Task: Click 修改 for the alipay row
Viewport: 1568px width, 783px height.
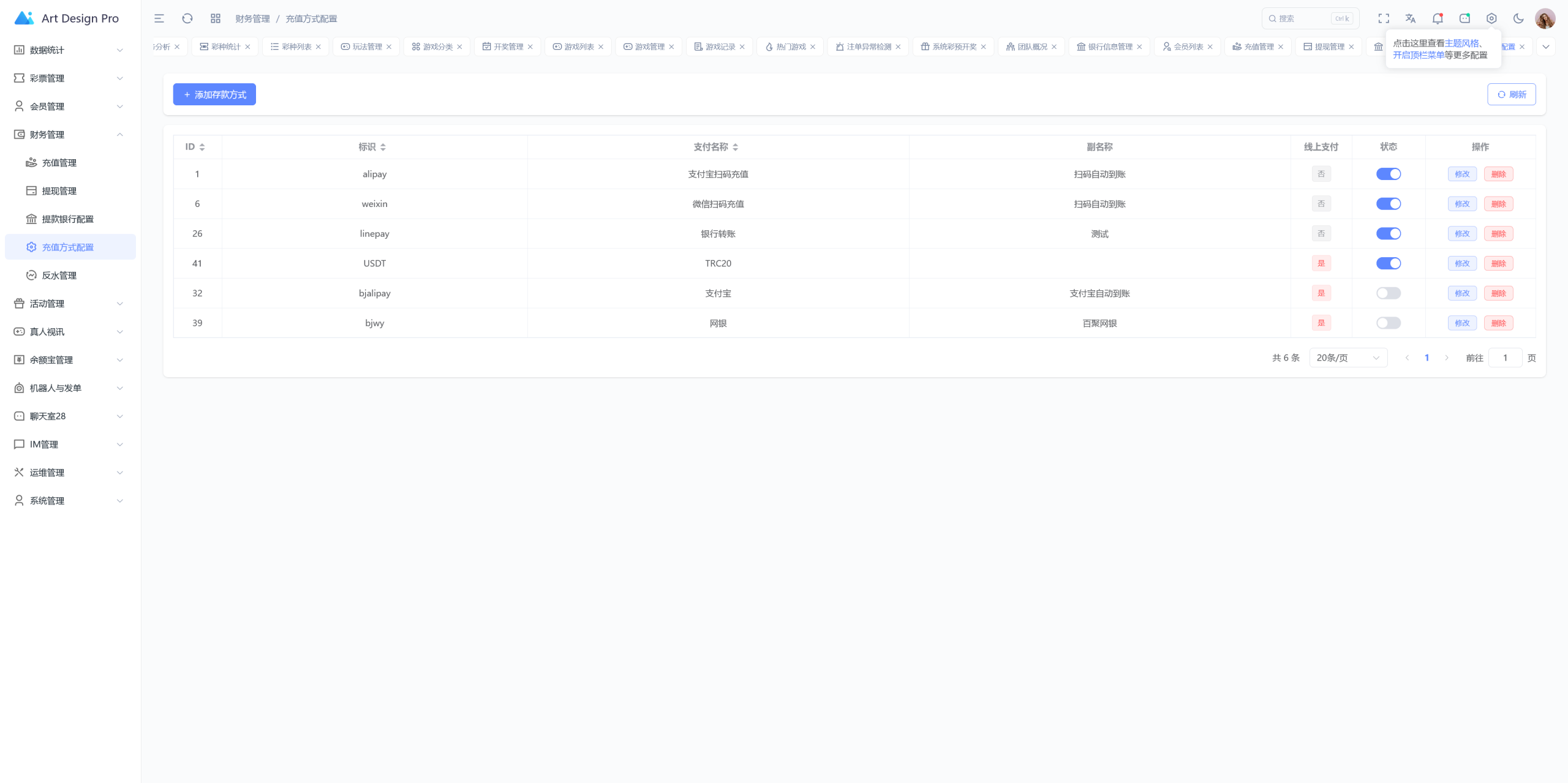Action: [x=1462, y=174]
